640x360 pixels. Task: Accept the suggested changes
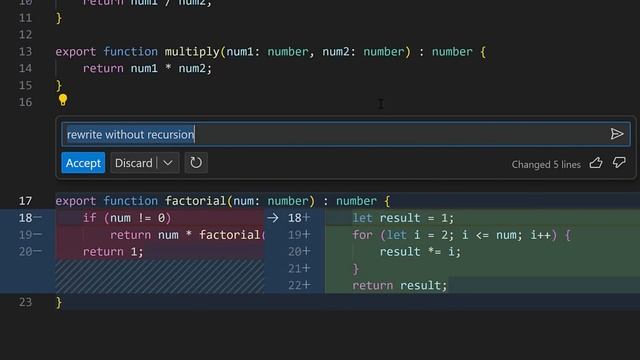(83, 163)
